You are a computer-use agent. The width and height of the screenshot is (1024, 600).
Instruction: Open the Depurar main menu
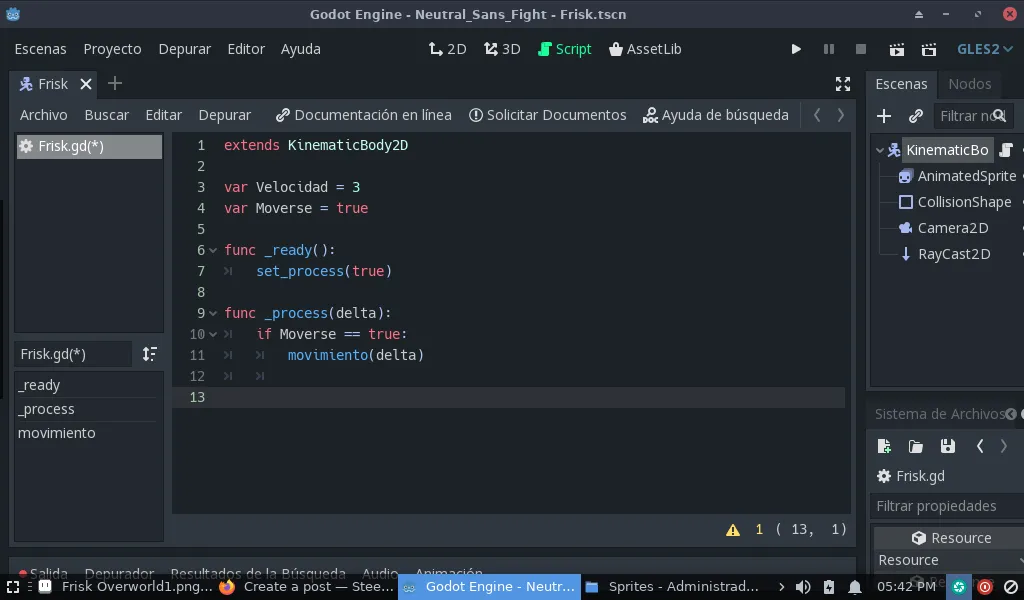(185, 49)
